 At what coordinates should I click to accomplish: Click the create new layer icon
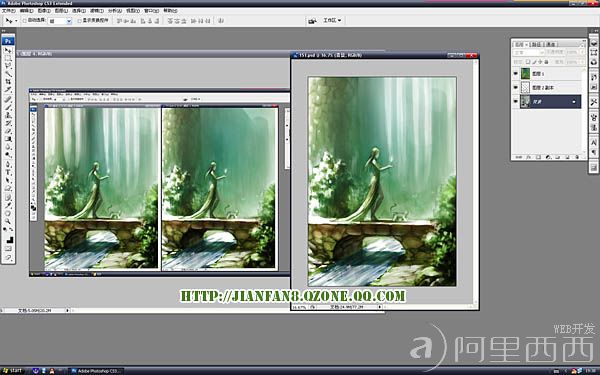point(567,157)
